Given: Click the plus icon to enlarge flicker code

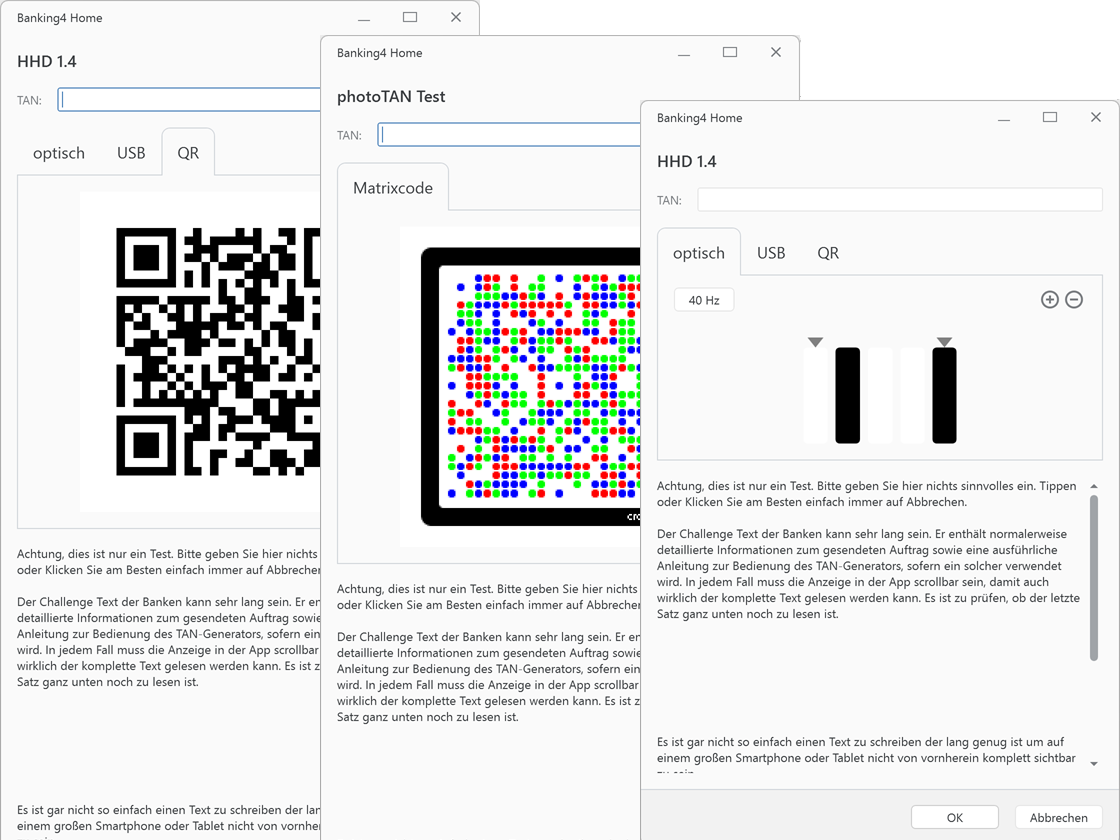Looking at the screenshot, I should (1049, 300).
